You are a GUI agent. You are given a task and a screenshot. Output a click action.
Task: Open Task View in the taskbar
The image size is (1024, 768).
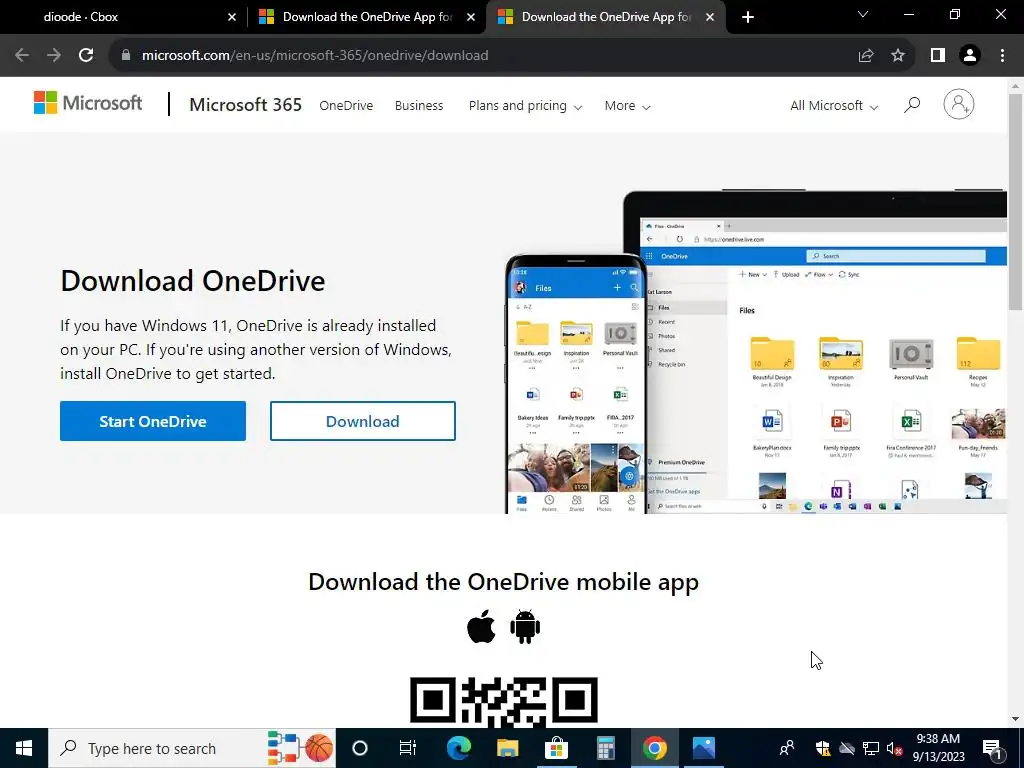tap(408, 748)
